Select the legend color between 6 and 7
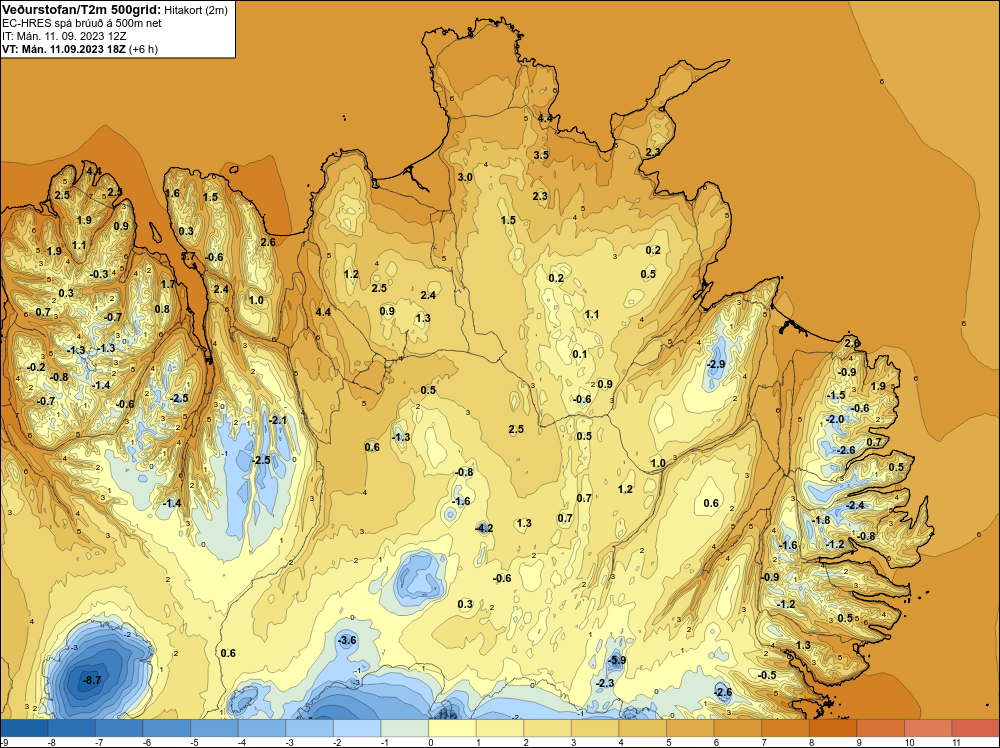 pyautogui.click(x=738, y=728)
